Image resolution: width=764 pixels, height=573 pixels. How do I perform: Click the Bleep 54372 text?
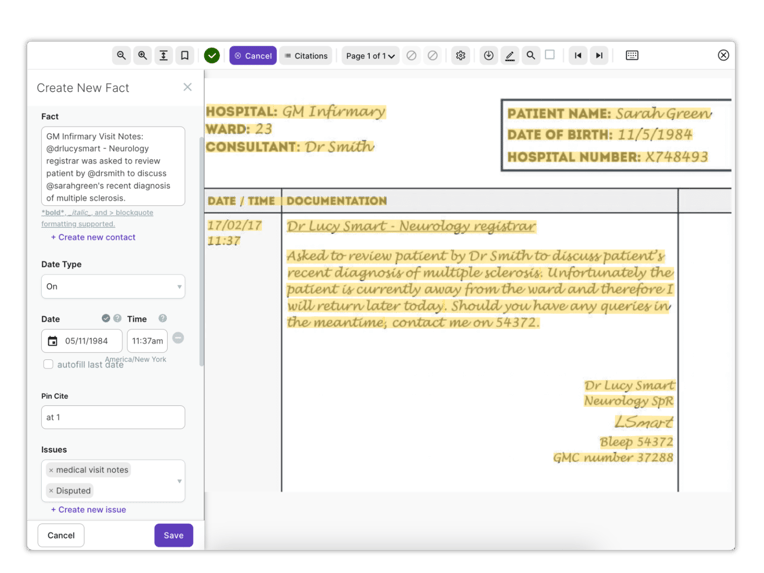click(636, 442)
